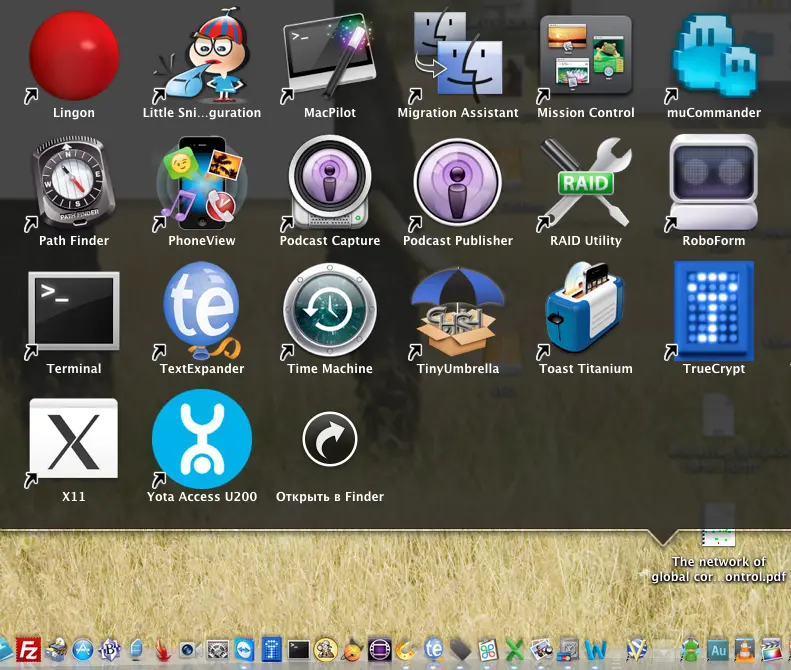This screenshot has height=670, width=791.
Task: Click the gears panel Dock icon
Action: pyautogui.click(x=218, y=650)
